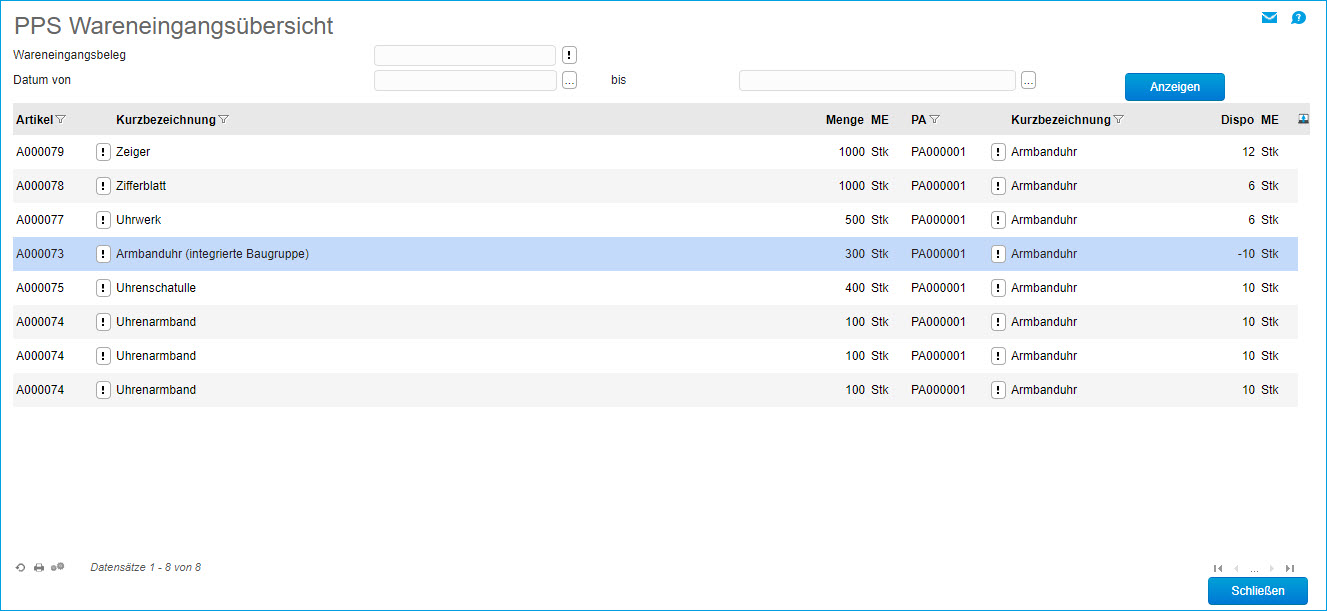Click the Menge column header
This screenshot has height=611, width=1327.
tap(844, 120)
